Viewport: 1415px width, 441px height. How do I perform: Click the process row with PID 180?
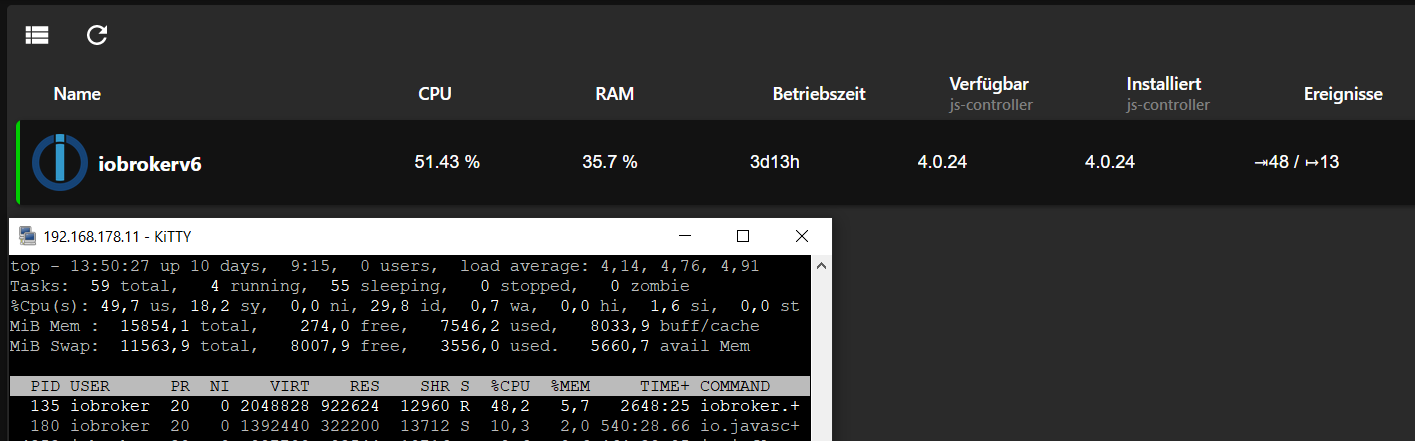[410, 426]
